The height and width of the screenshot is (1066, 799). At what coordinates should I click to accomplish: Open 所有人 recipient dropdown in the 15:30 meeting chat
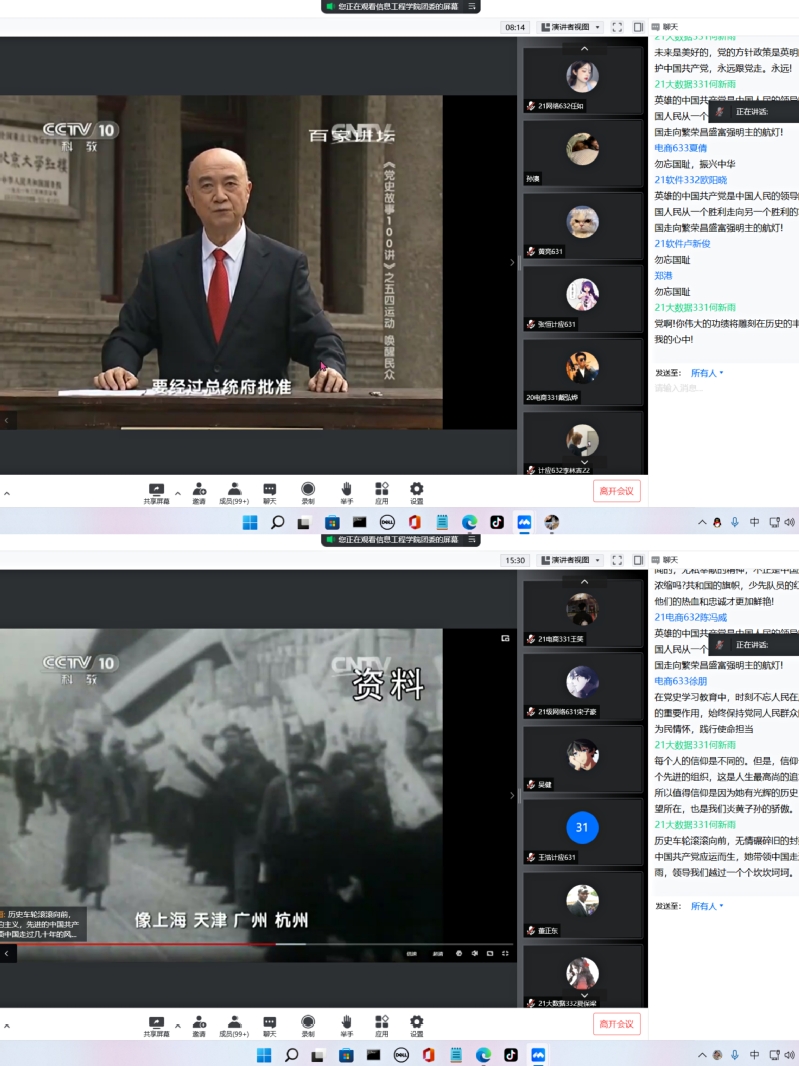tap(707, 906)
